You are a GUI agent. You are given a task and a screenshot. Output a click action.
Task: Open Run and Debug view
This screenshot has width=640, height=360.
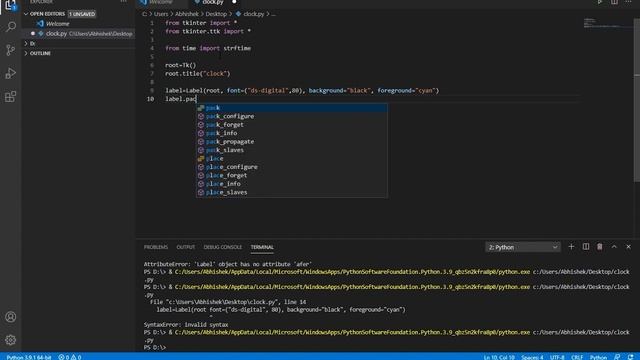pyautogui.click(x=11, y=73)
